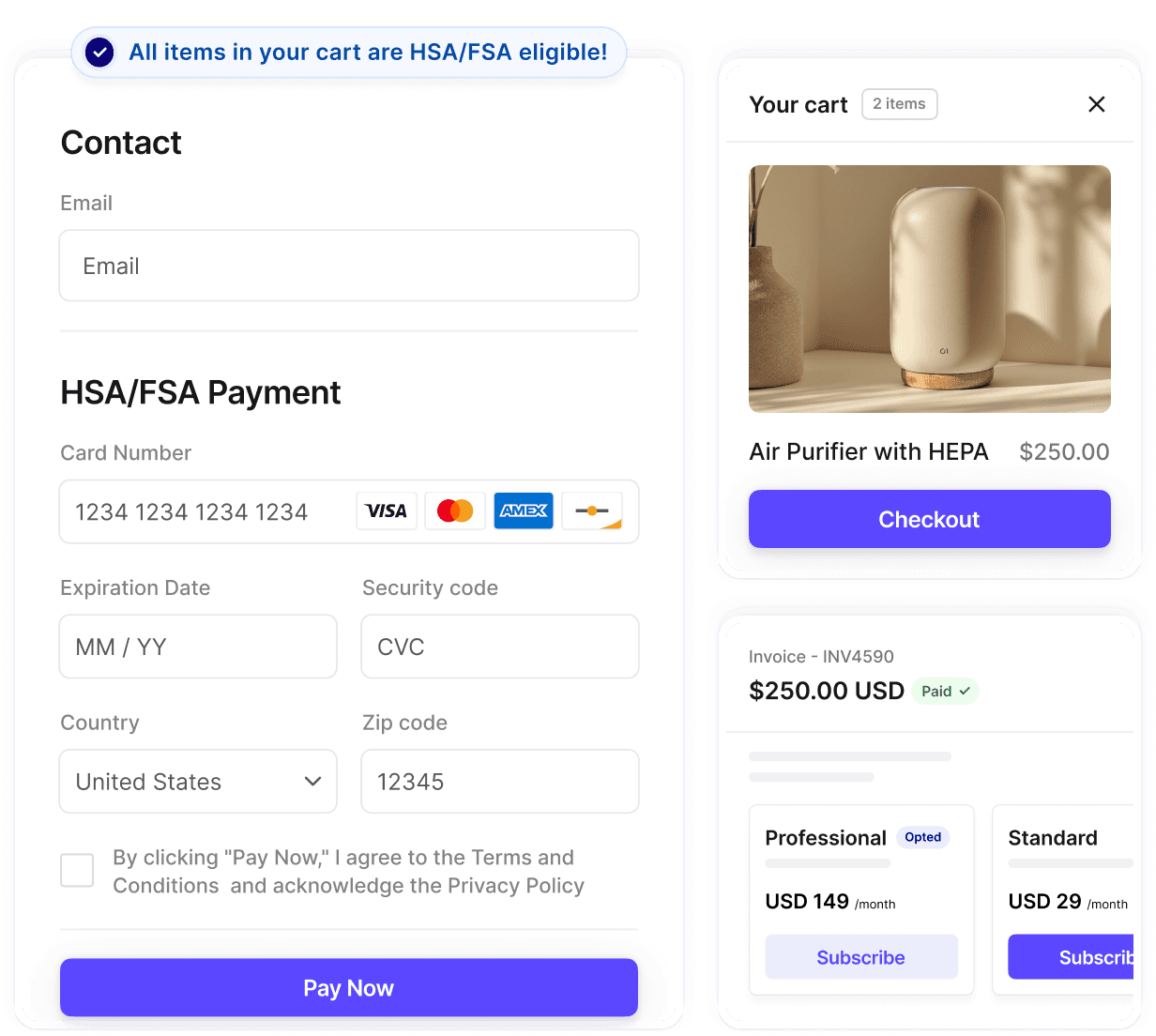Click the Amex card icon
Screen dimensions: 1156x1036
(524, 511)
